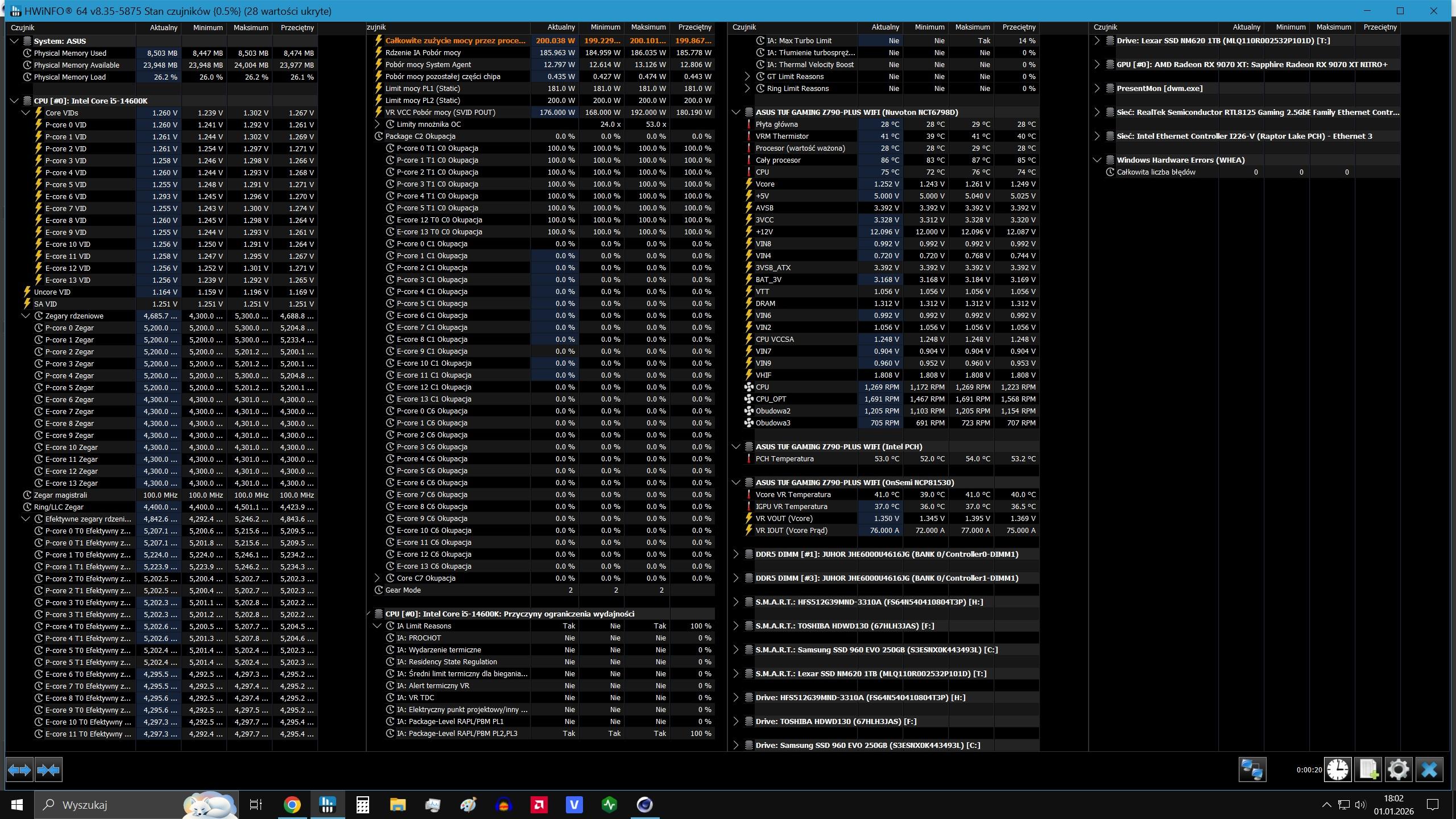Collapse the Core VIDs tree group
This screenshot has width=1456, height=819.
pos(26,113)
